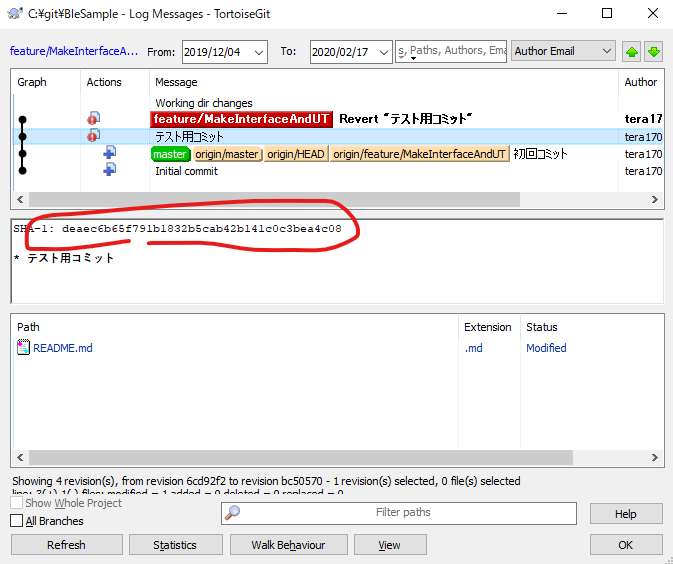Click the green down arrow search button
Image resolution: width=673 pixels, height=564 pixels.
(653, 52)
